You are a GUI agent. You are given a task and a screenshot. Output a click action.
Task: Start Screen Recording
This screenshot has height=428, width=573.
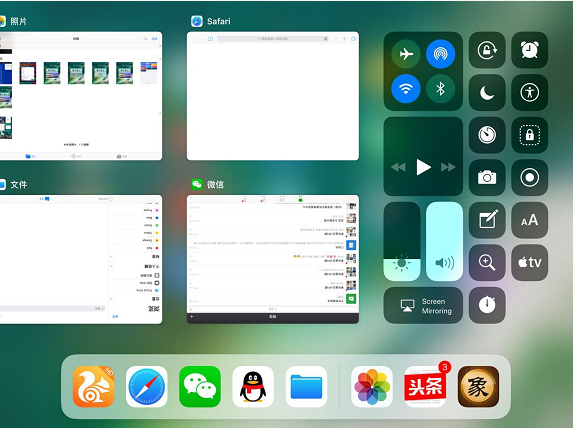click(530, 178)
